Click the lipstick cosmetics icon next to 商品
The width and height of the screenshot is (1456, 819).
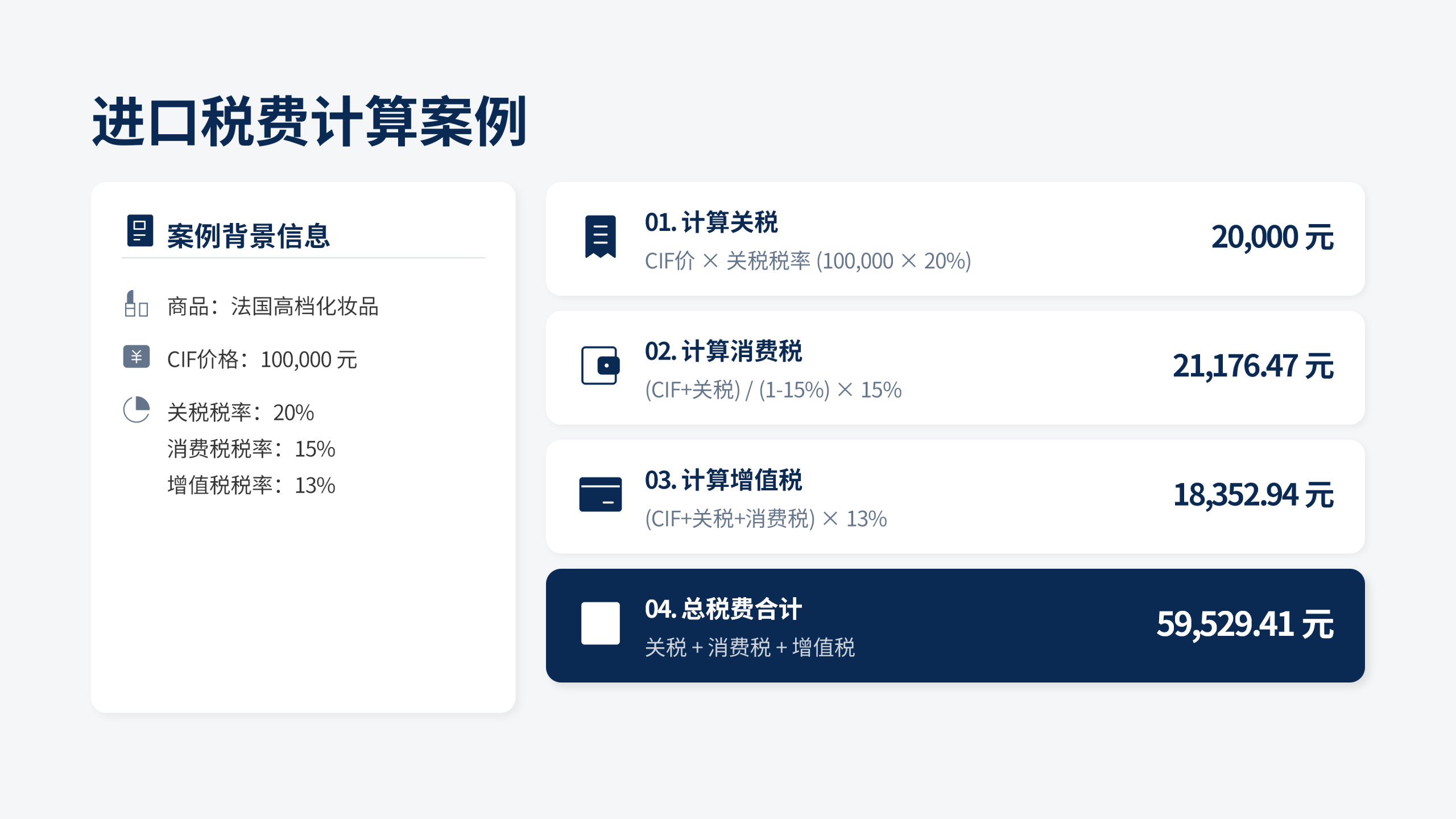pyautogui.click(x=136, y=304)
